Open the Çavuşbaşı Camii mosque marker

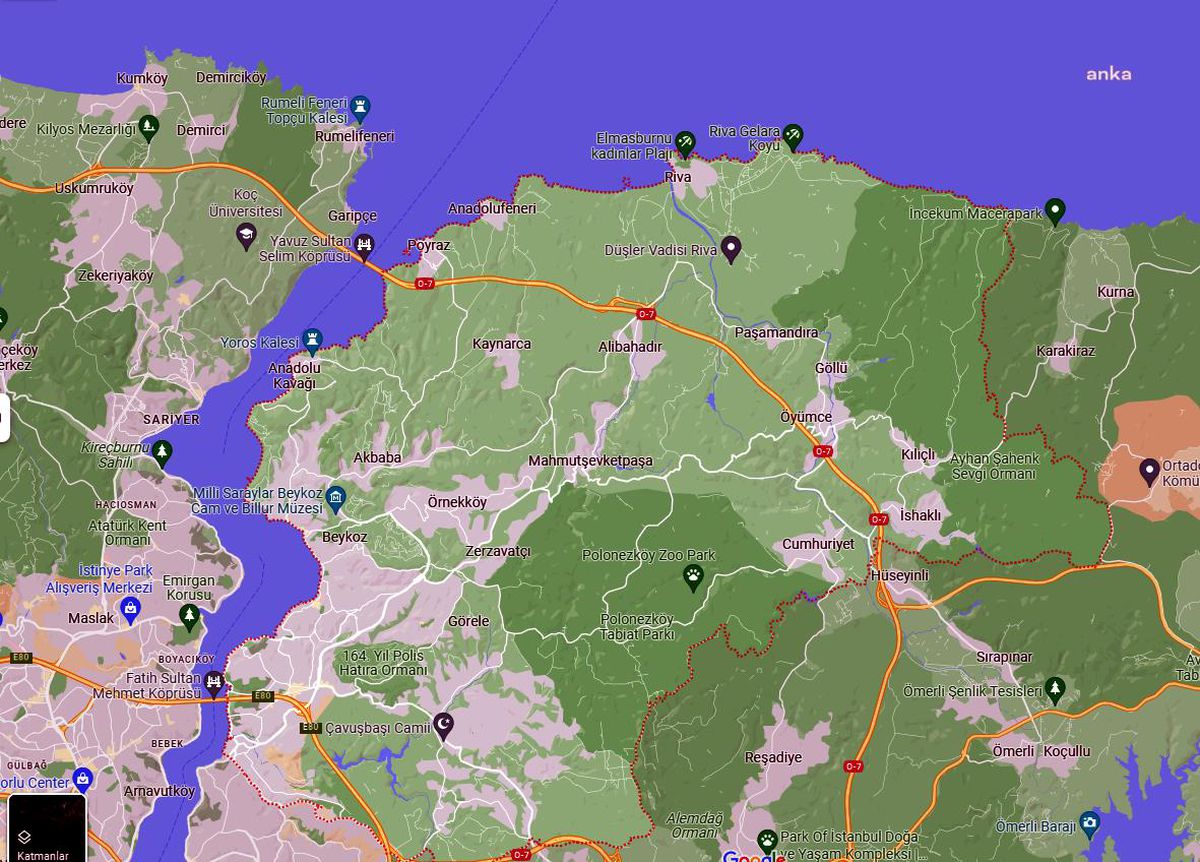(x=444, y=724)
